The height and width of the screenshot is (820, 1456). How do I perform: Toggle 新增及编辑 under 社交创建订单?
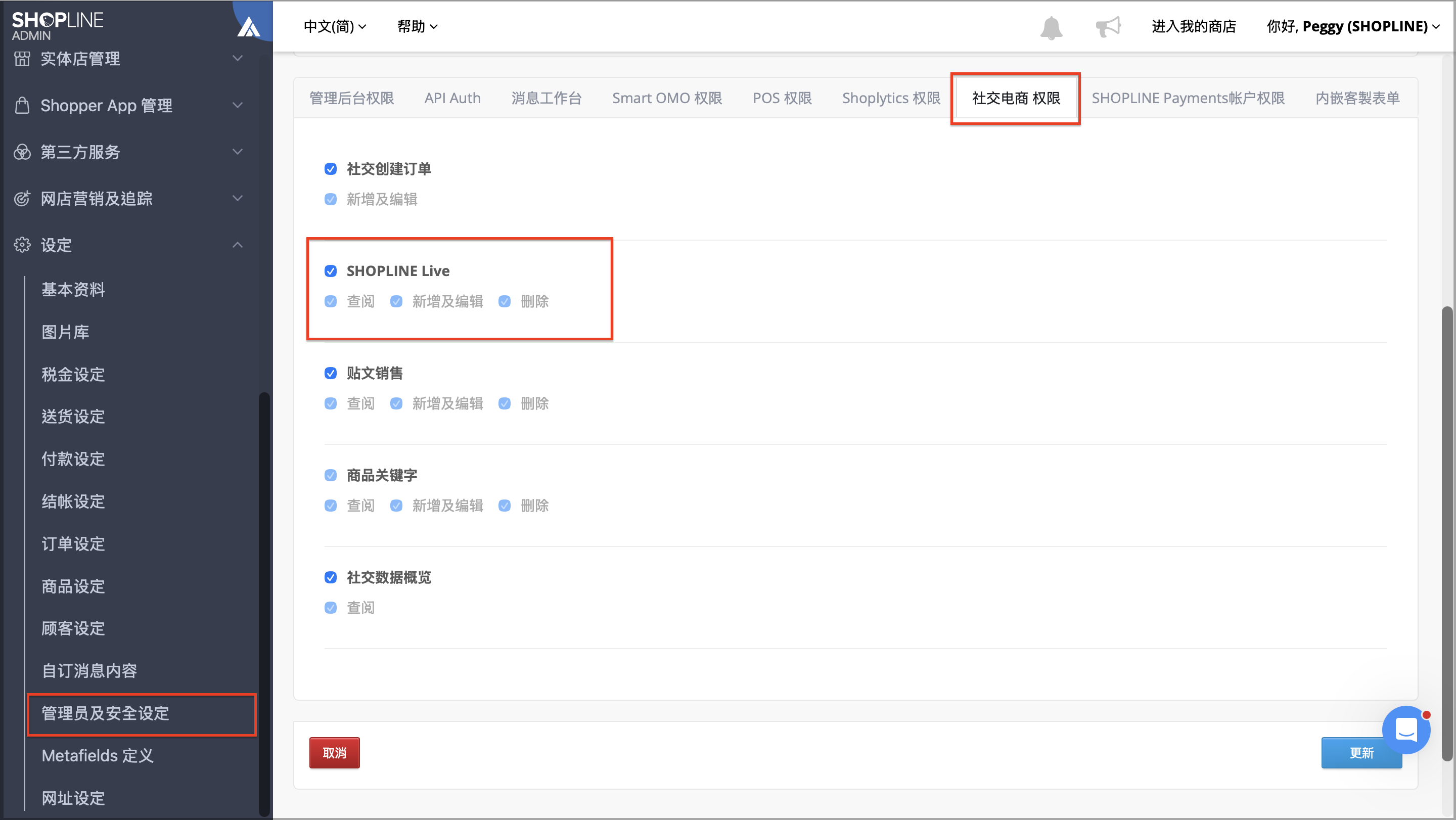click(331, 199)
